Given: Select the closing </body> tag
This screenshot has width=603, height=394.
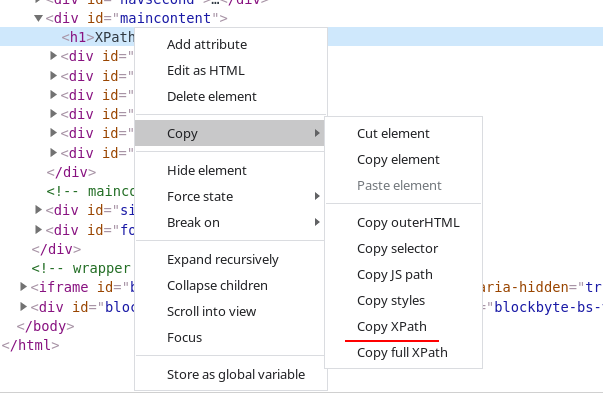Looking at the screenshot, I should (x=45, y=326).
